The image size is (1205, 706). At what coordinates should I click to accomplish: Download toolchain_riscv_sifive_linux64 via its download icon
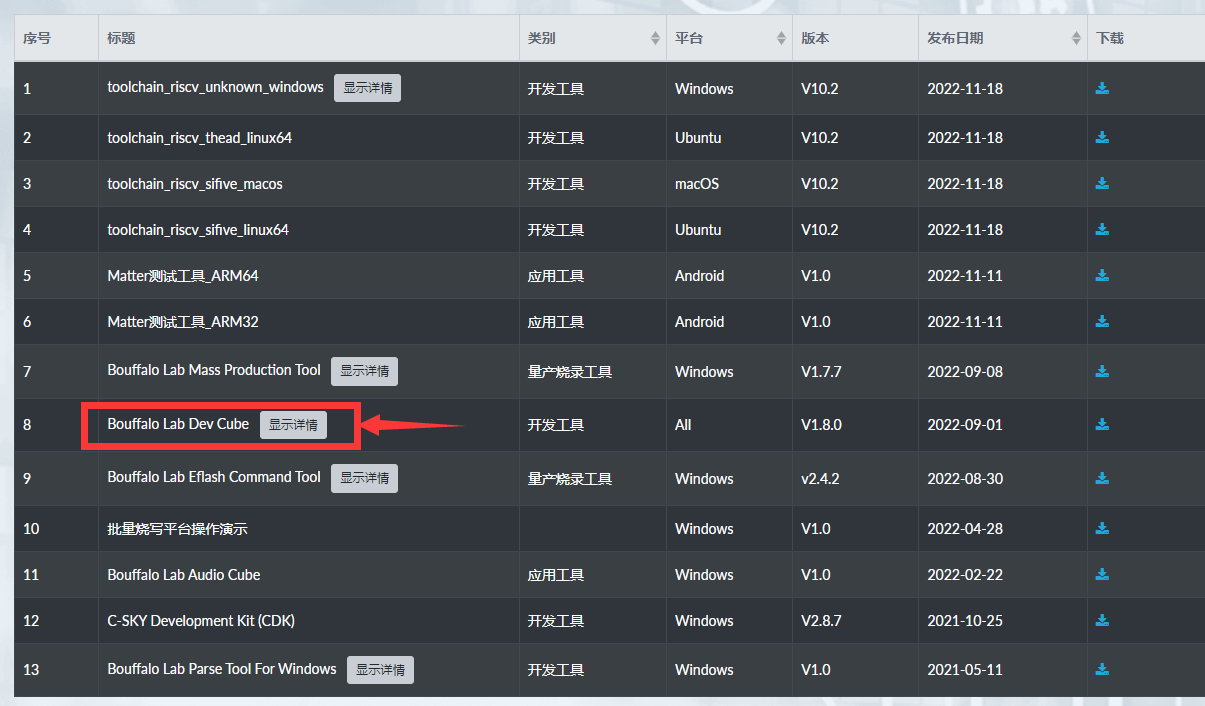tap(1102, 229)
